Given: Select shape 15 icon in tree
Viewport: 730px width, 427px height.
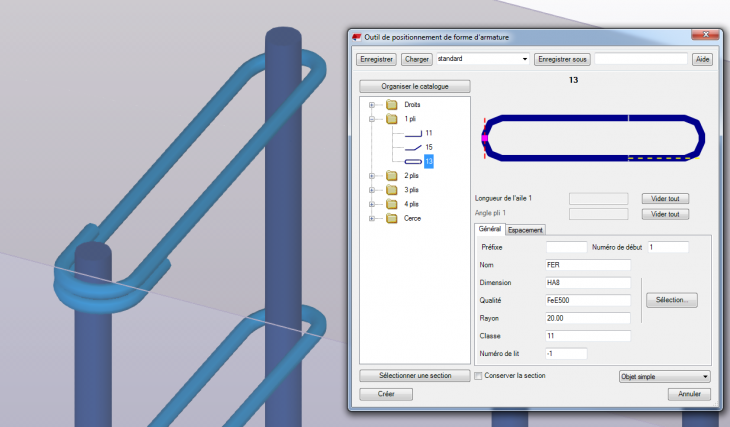Looking at the screenshot, I should pyautogui.click(x=413, y=148).
